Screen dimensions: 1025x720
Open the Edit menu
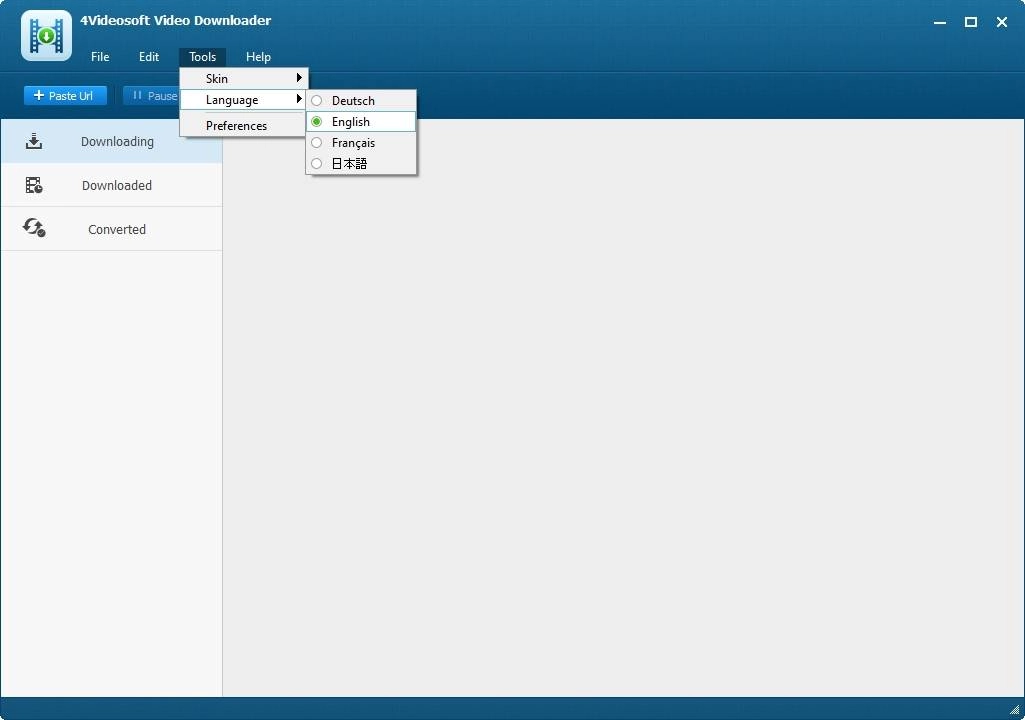(x=148, y=57)
